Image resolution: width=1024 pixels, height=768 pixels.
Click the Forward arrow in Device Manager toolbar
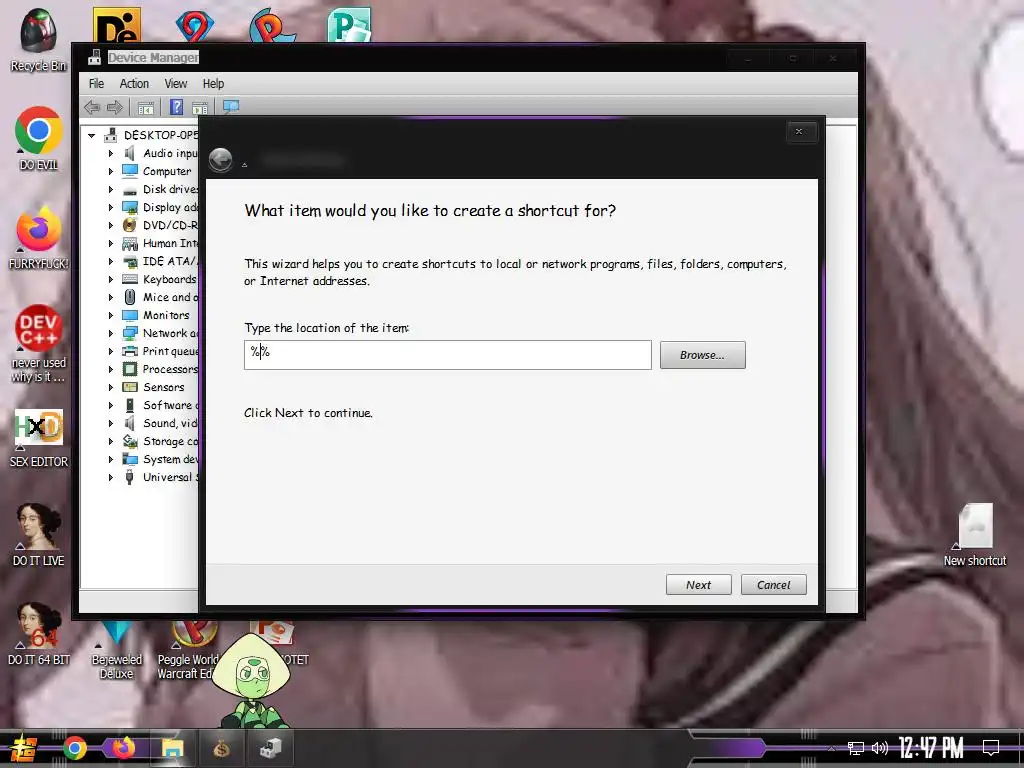click(115, 107)
